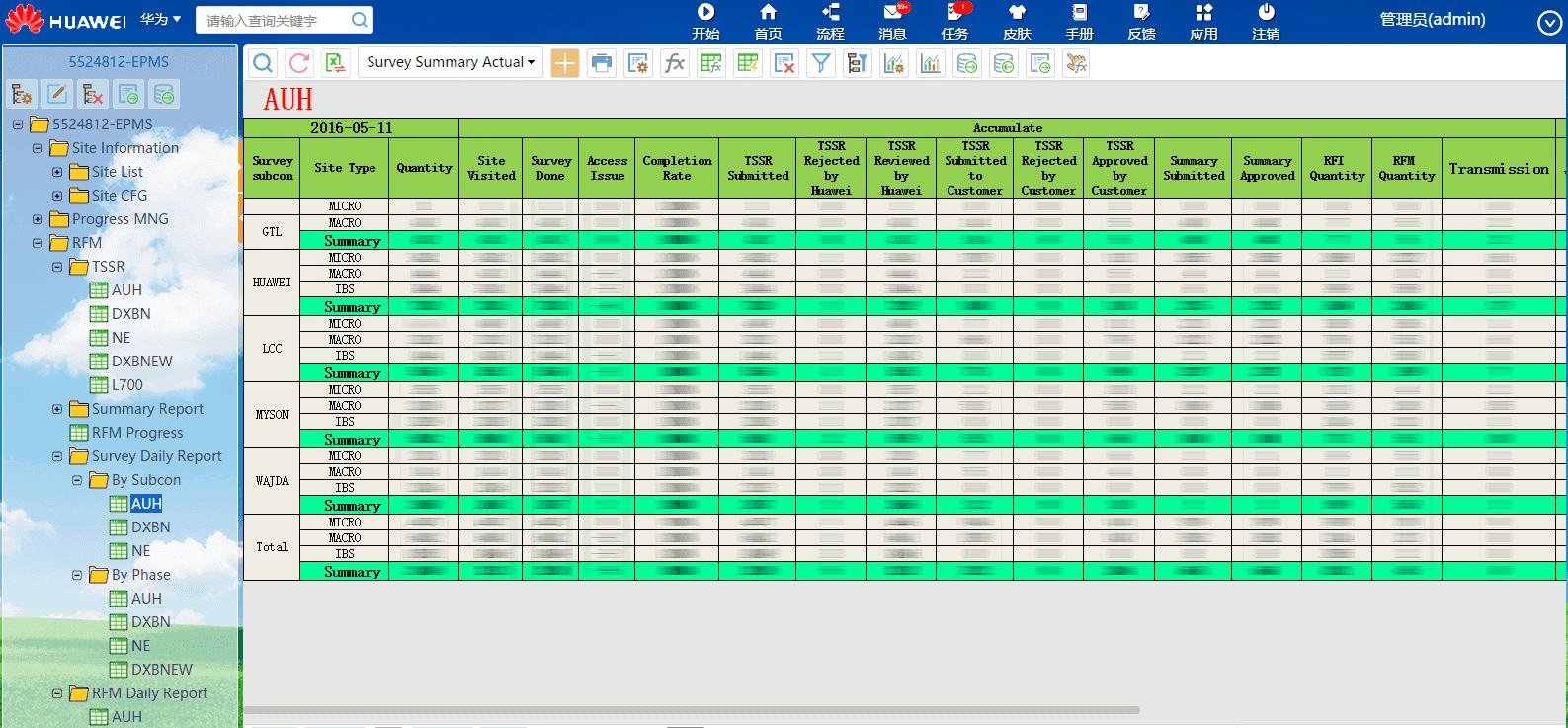The image size is (1568, 728).
Task: Click the orange plus add button
Action: click(x=565, y=63)
